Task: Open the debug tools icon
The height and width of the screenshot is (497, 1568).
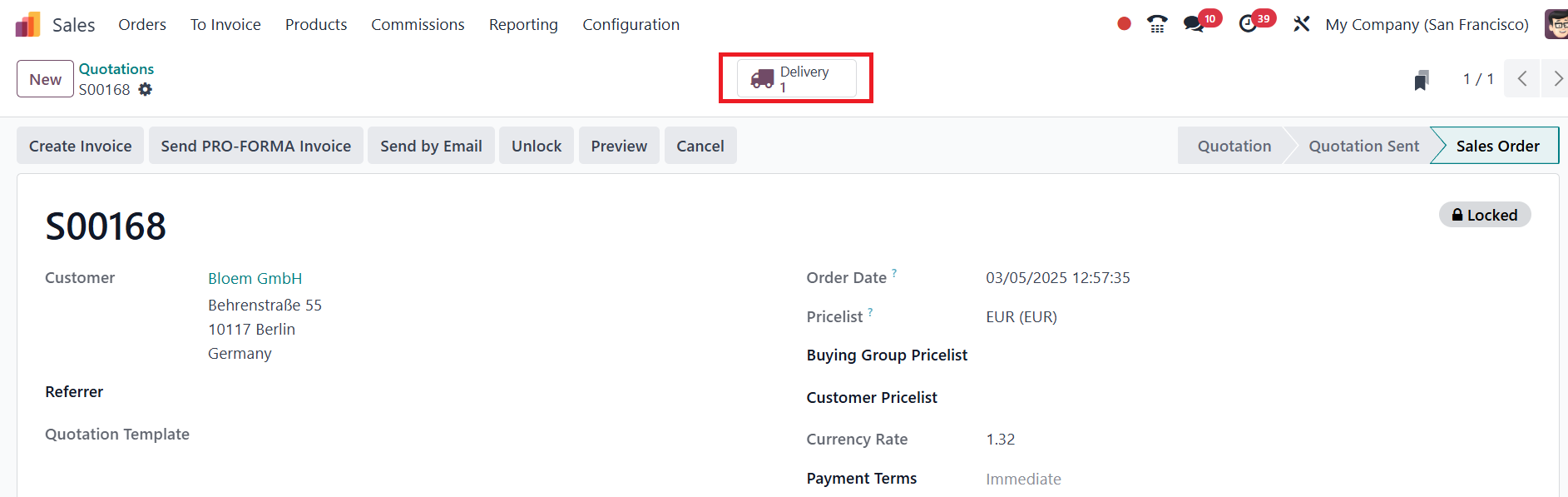Action: [1301, 24]
